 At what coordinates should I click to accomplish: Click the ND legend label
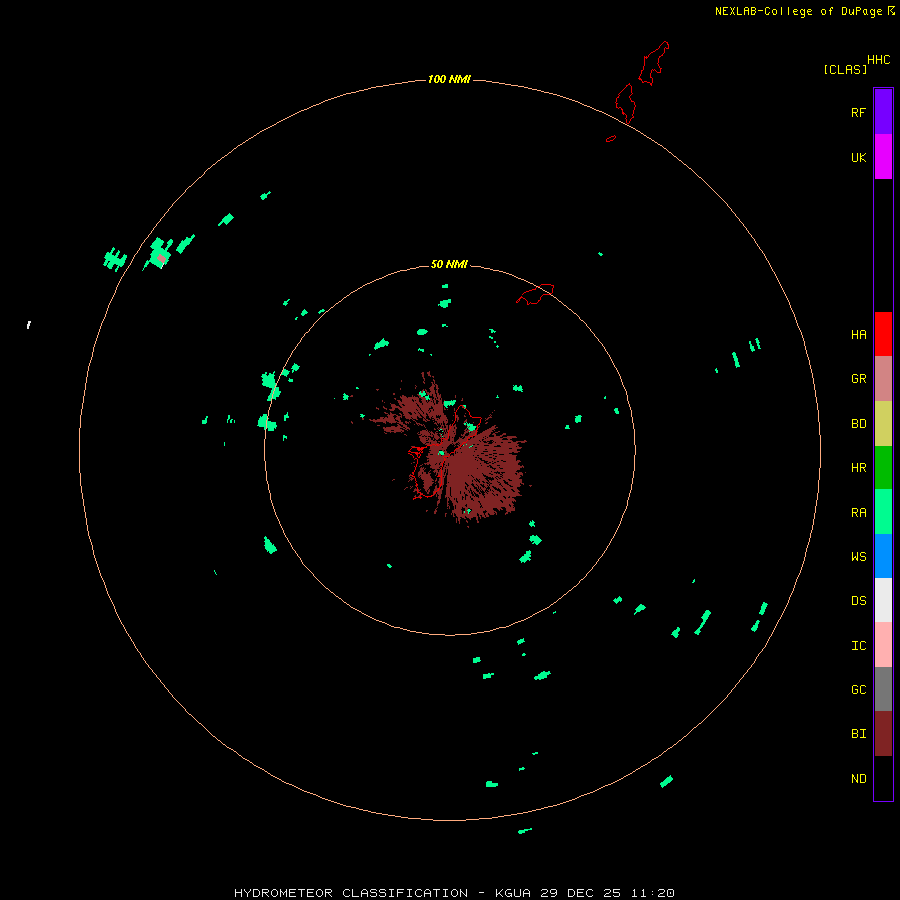[x=858, y=779]
